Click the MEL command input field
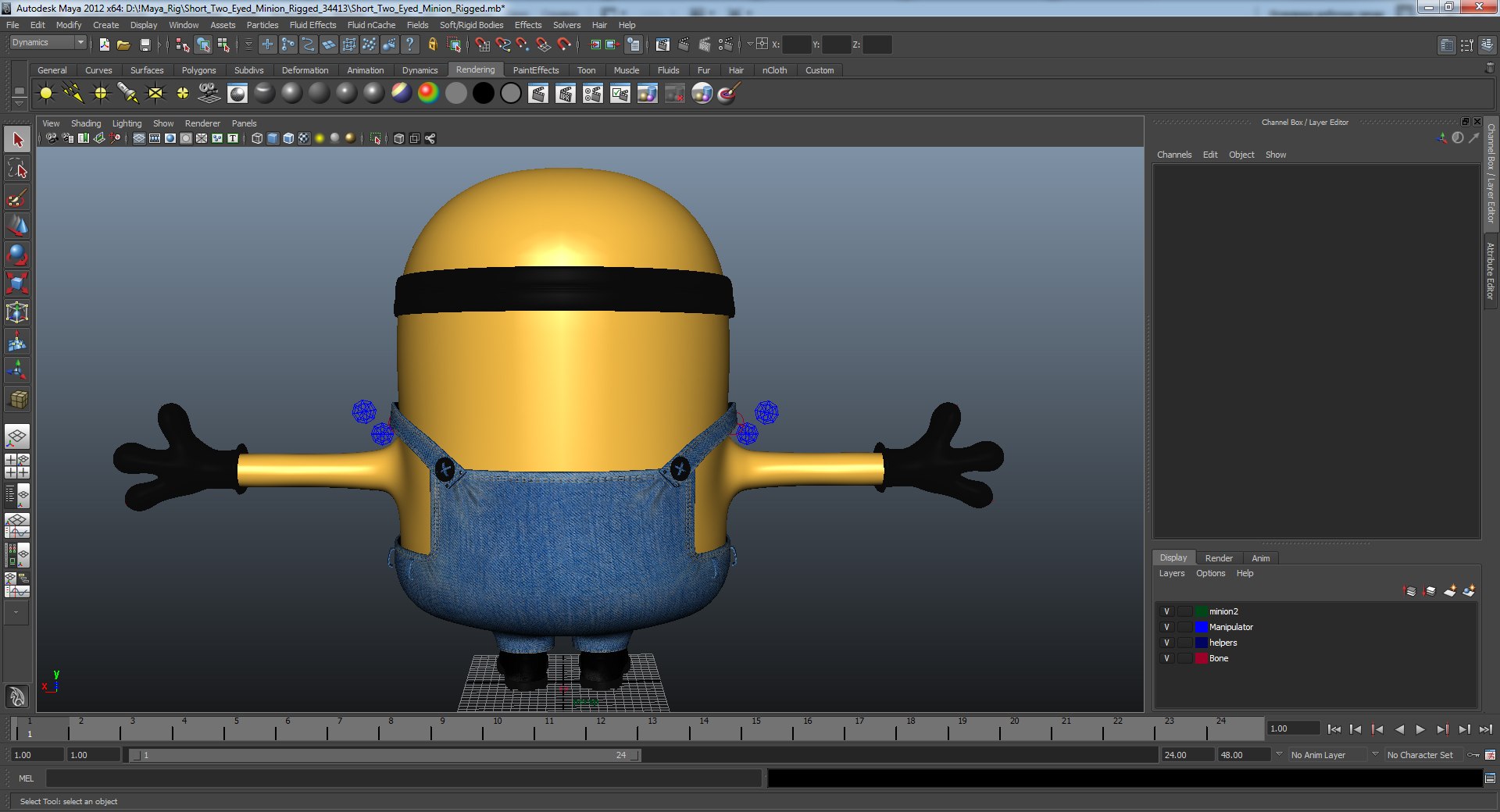The width and height of the screenshot is (1500, 812). click(x=403, y=778)
